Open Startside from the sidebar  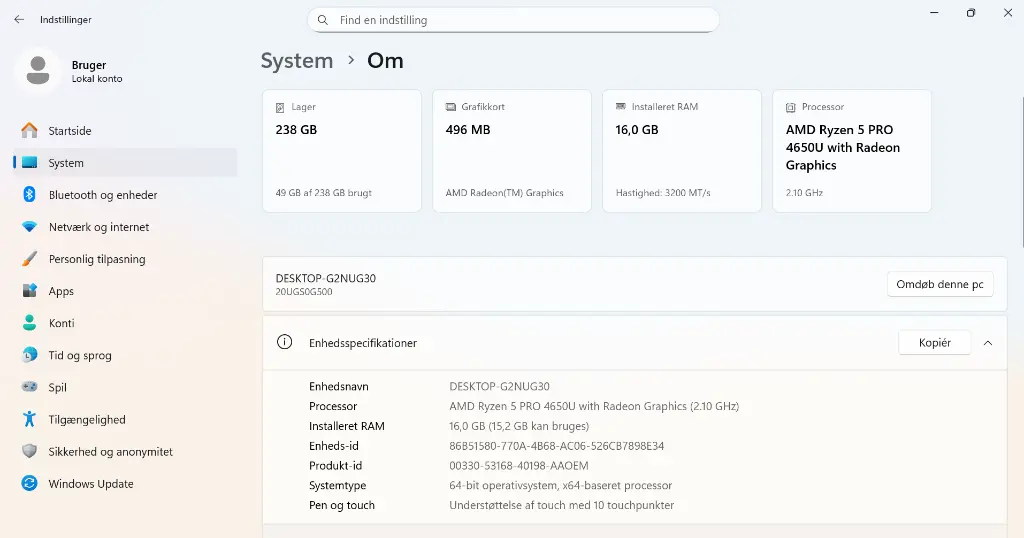tap(70, 131)
